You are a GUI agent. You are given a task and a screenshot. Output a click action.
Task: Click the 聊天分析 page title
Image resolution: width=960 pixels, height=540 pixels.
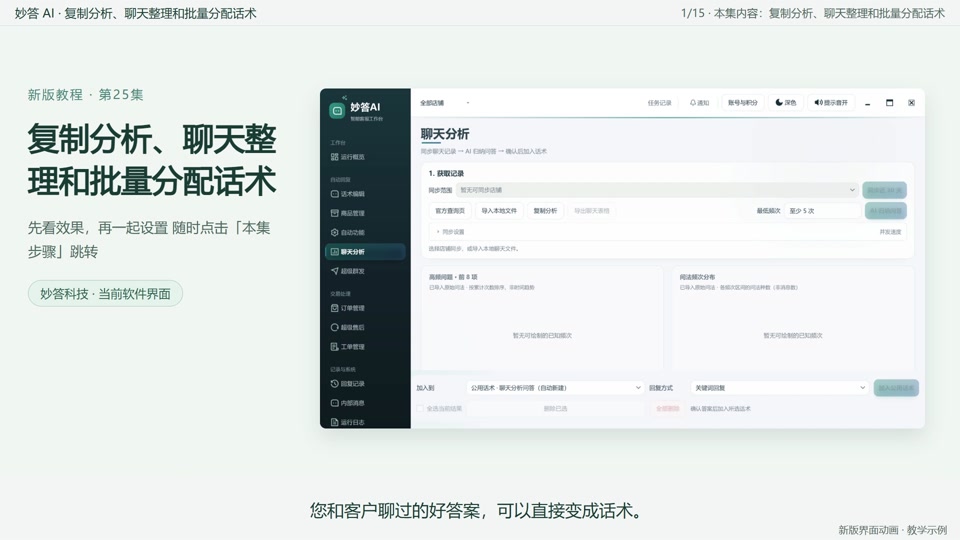(445, 134)
